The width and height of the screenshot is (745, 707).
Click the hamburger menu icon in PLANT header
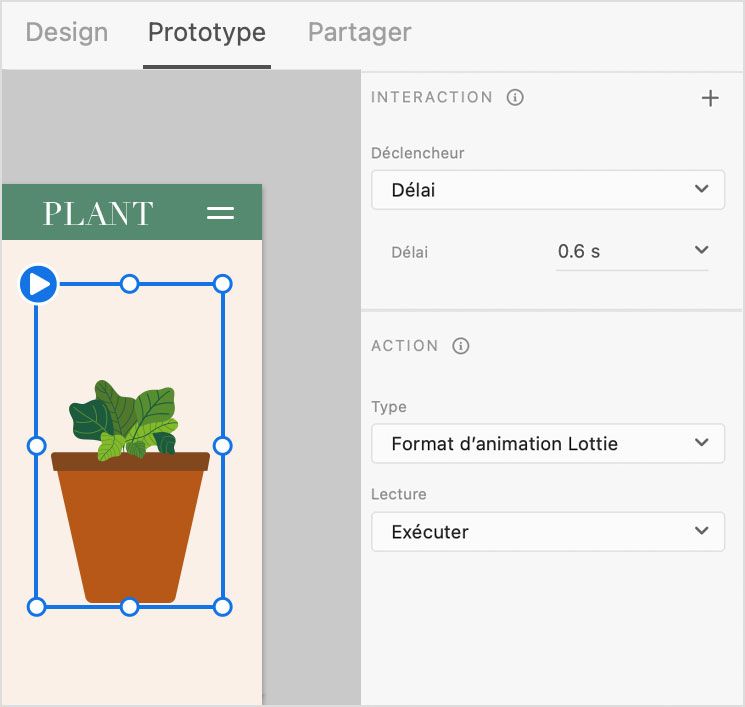(x=220, y=213)
